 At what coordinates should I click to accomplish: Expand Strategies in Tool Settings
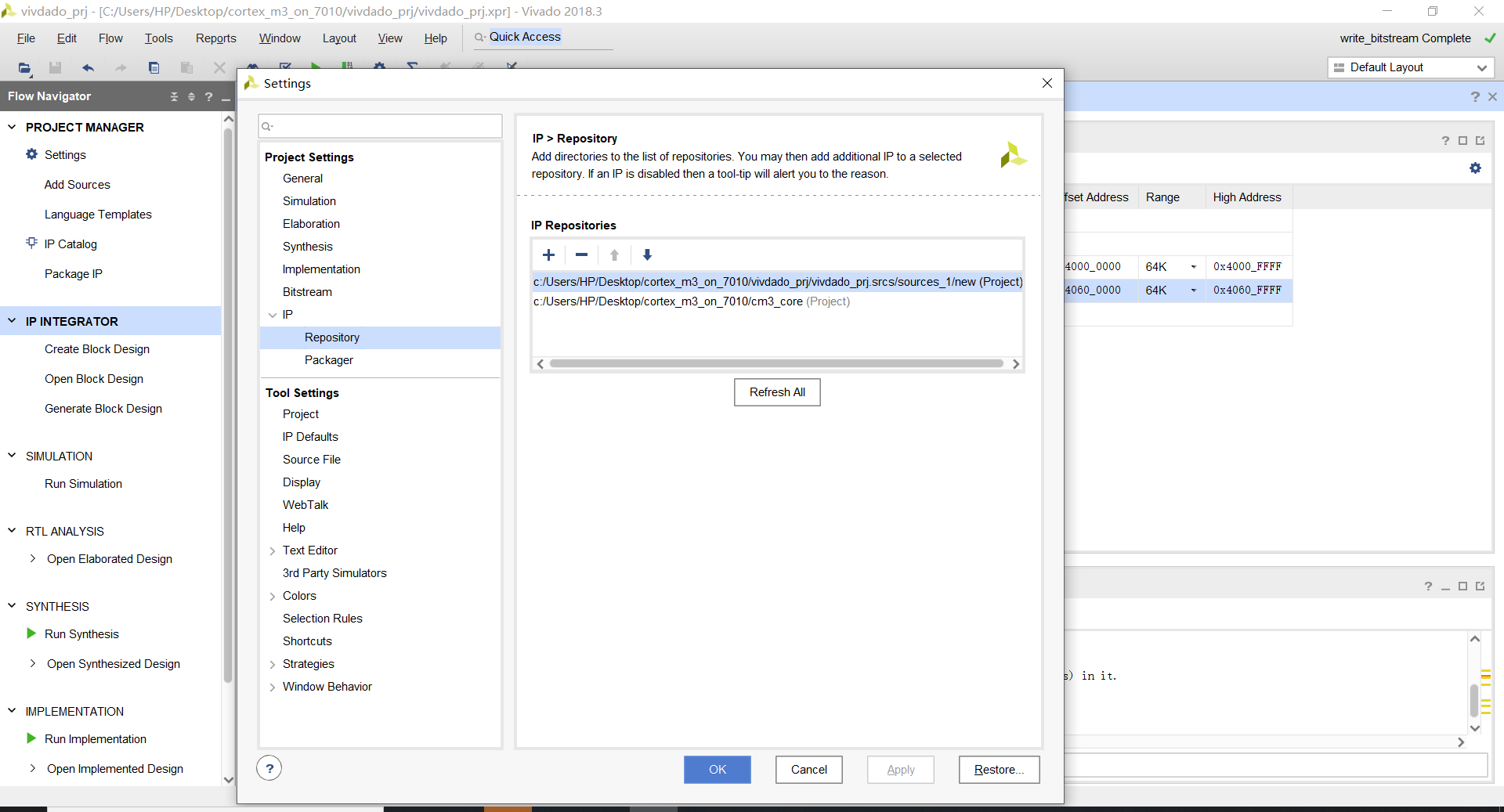[272, 664]
